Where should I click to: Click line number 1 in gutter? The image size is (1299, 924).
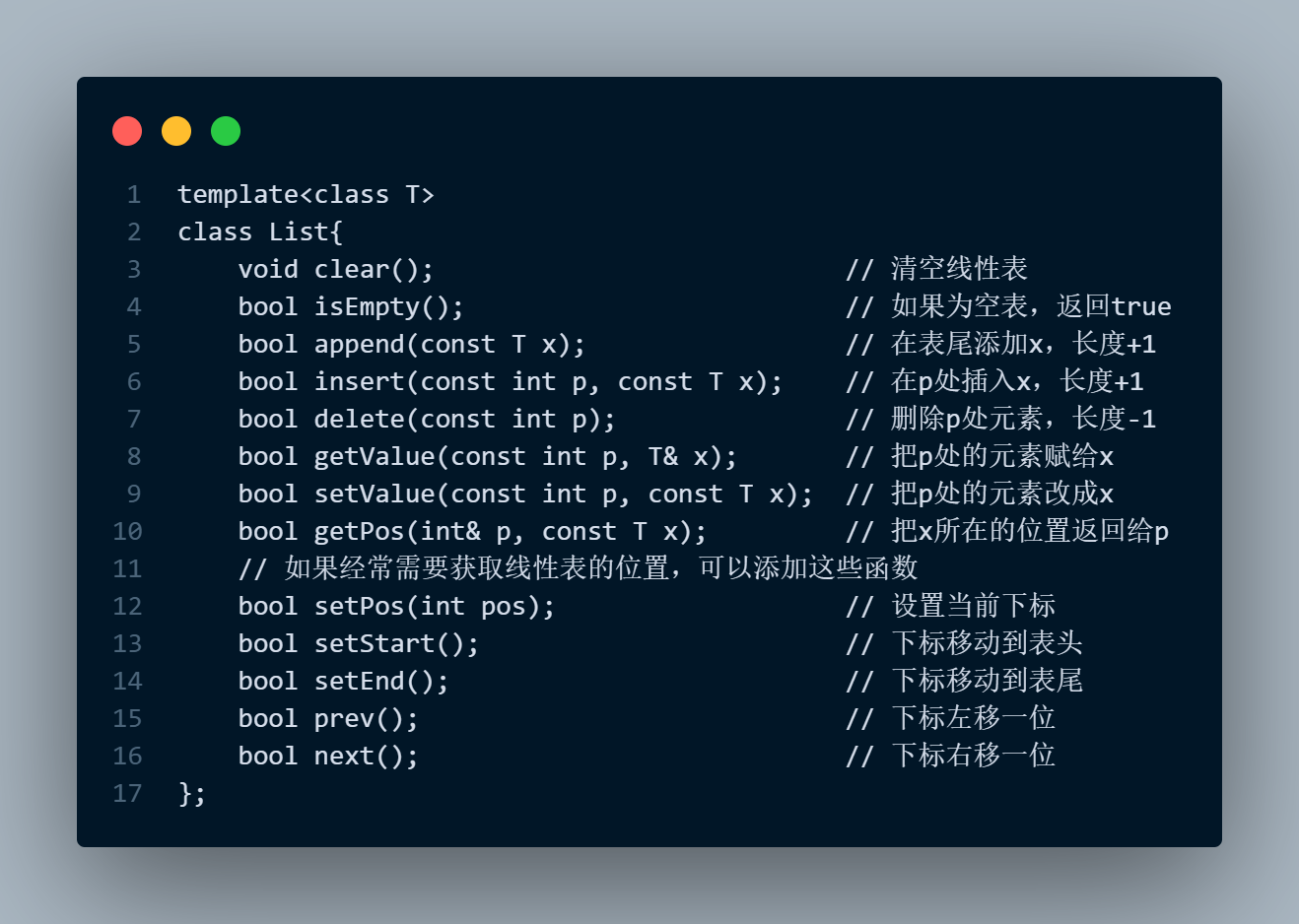coord(134,195)
